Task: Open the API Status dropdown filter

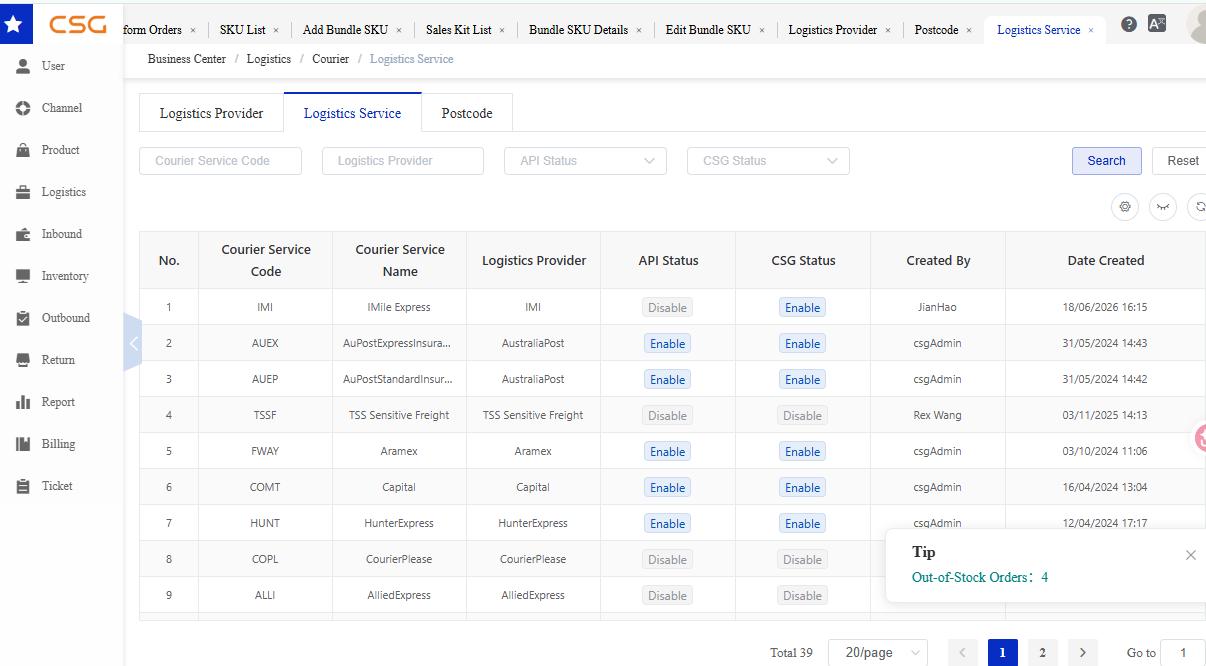Action: [585, 161]
